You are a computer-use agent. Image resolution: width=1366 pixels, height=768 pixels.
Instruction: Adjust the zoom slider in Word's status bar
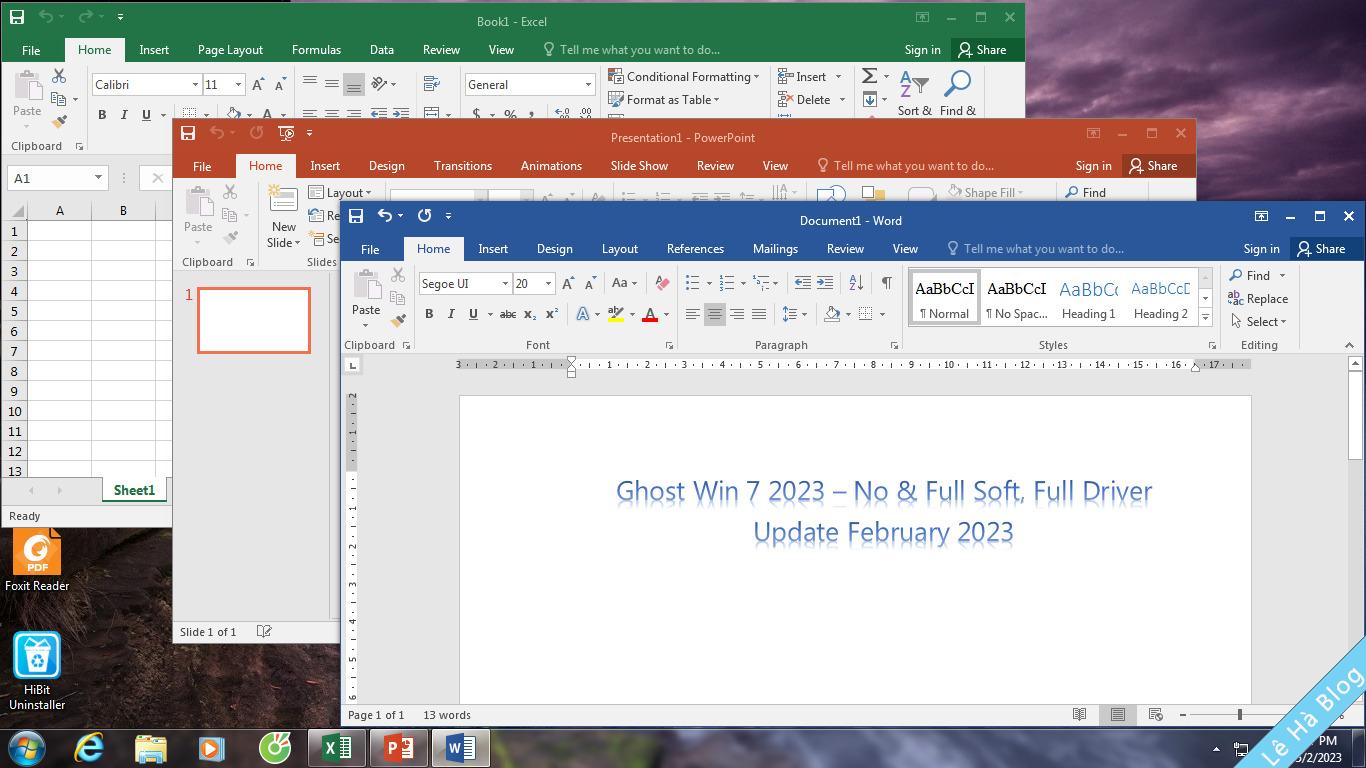pos(1237,715)
